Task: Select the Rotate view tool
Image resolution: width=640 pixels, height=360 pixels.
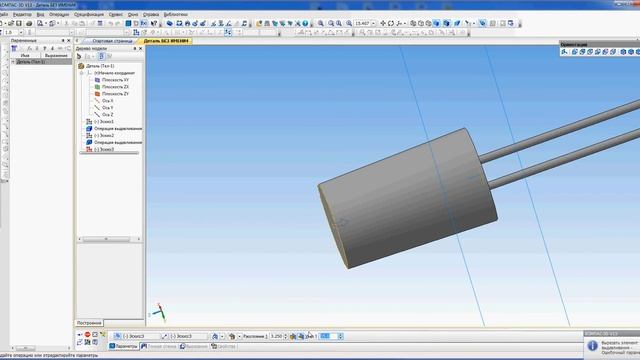Action: (x=391, y=23)
